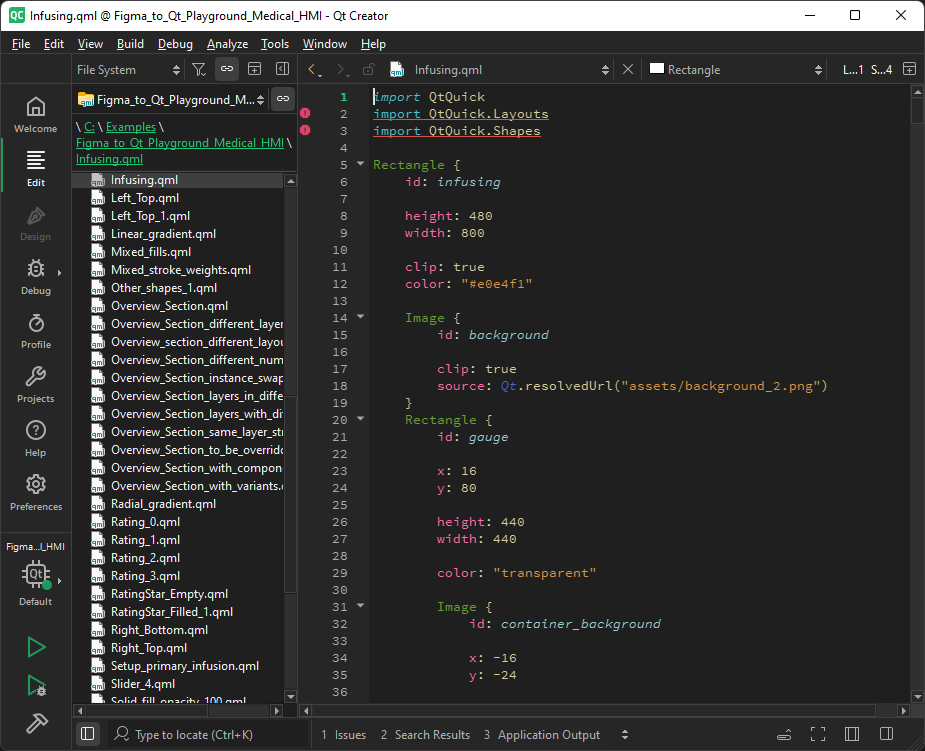925x751 pixels.
Task: Toggle synchronize with editor link icon
Action: coord(227,70)
